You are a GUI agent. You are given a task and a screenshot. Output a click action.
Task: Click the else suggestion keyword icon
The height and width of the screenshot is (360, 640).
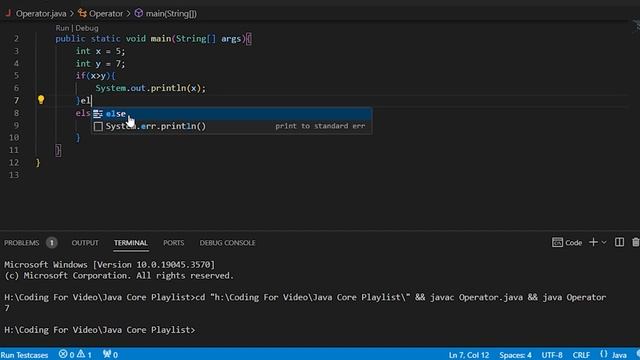coord(98,114)
